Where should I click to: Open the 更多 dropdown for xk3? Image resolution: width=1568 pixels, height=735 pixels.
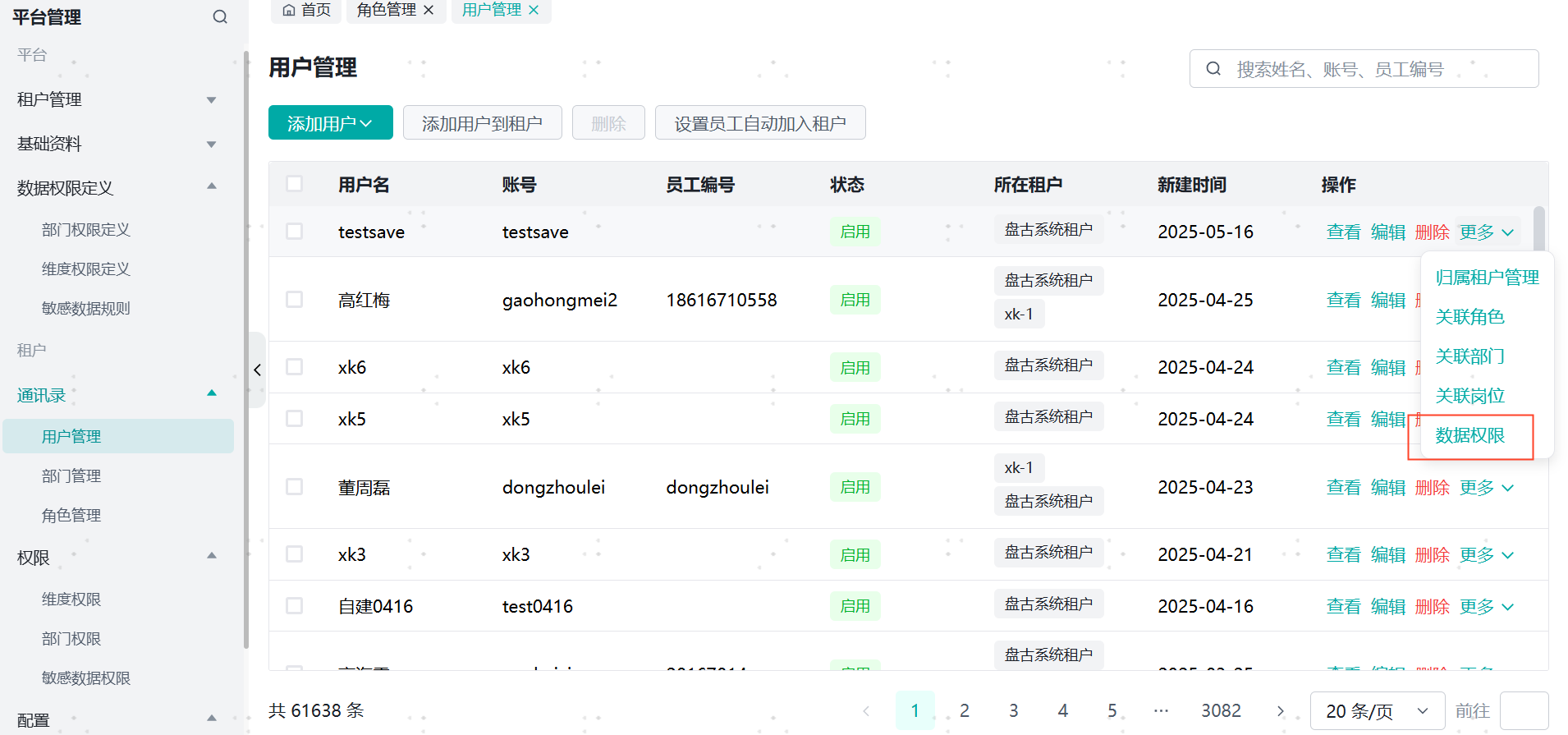1487,555
